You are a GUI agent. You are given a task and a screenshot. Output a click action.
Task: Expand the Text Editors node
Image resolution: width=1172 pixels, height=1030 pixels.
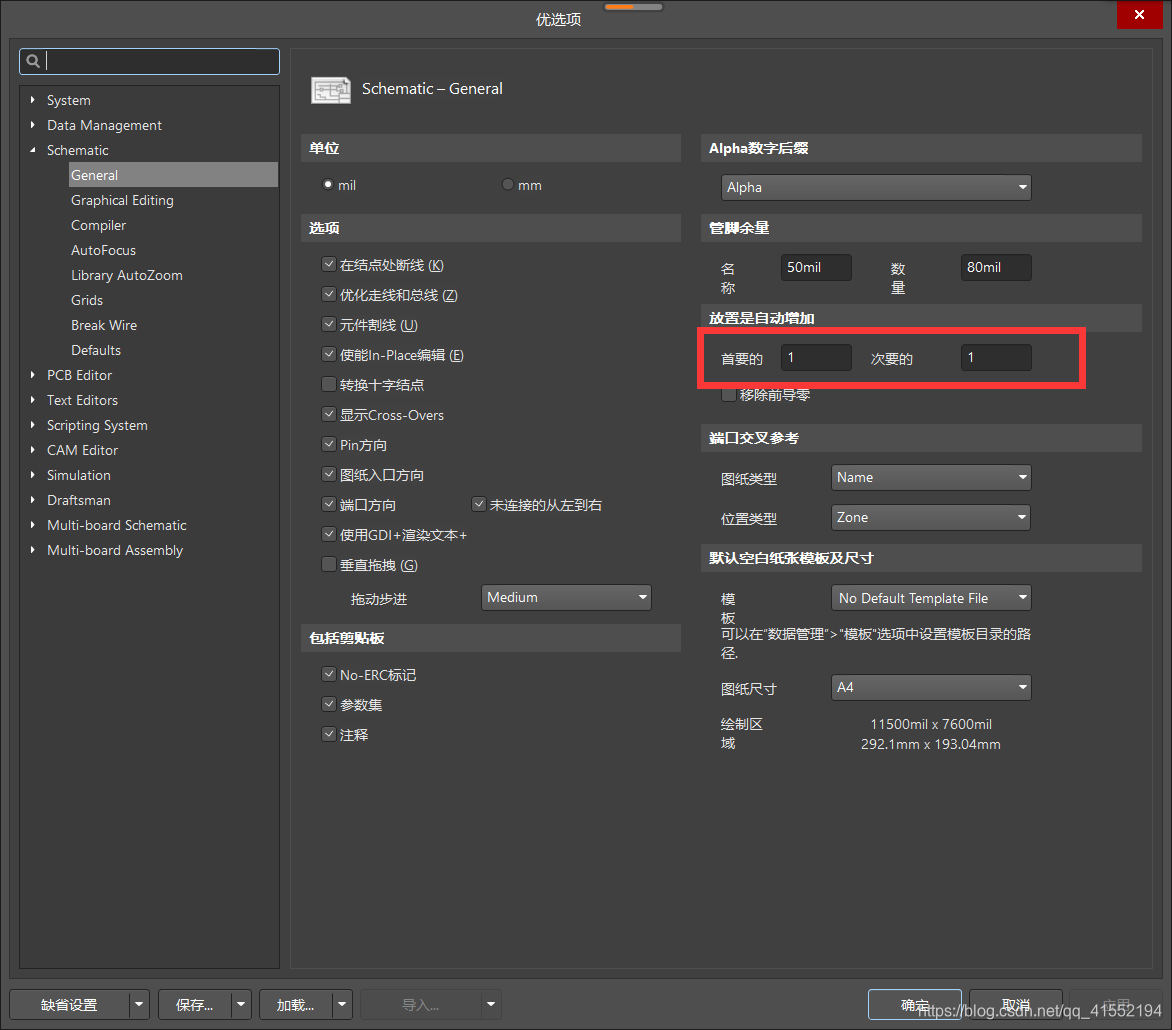coord(32,400)
